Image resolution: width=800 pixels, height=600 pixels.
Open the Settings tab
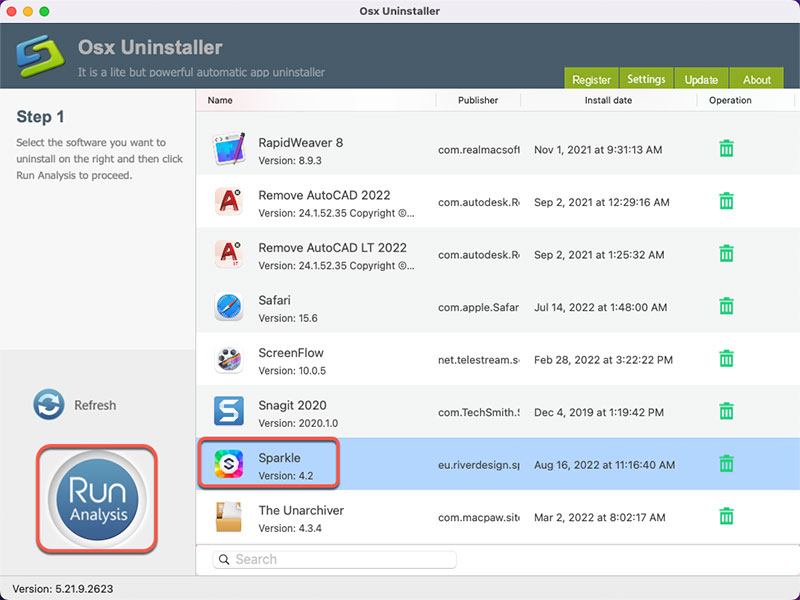646,79
